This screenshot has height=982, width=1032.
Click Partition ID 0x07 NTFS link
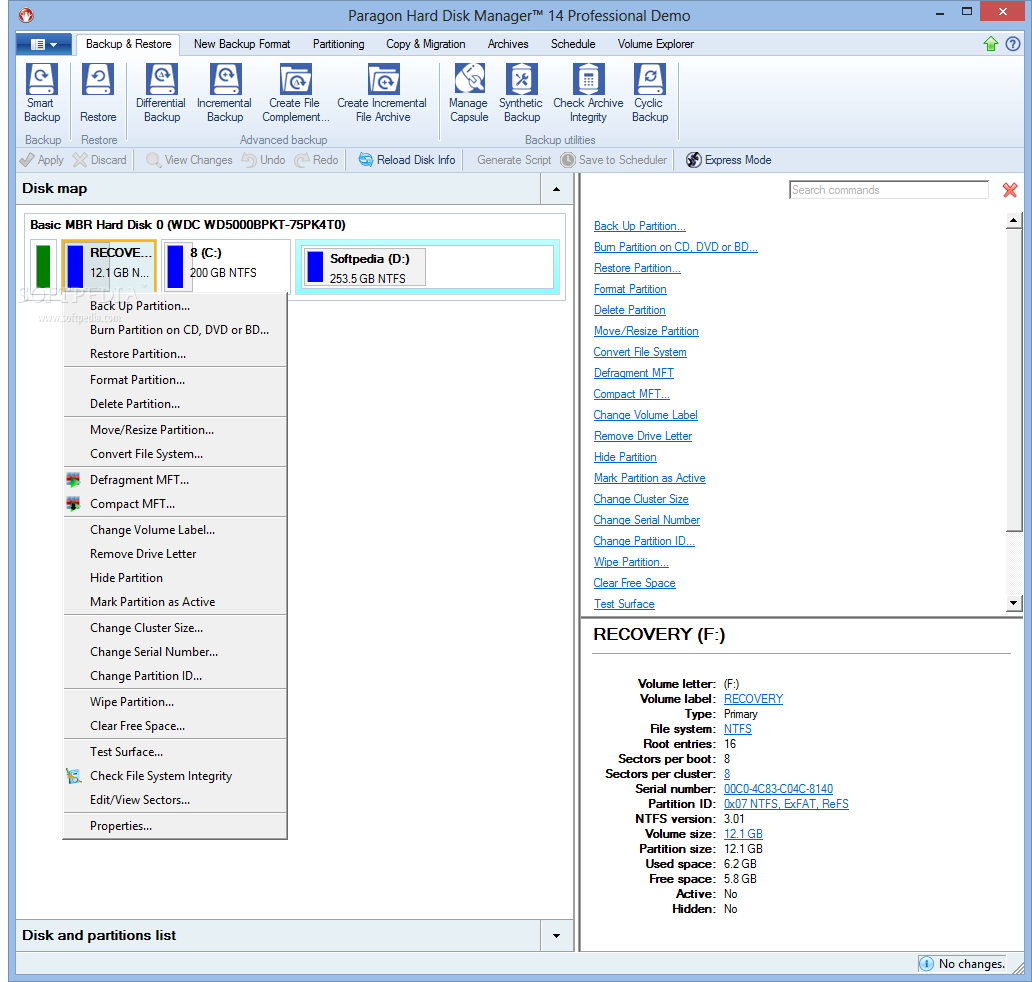point(786,804)
